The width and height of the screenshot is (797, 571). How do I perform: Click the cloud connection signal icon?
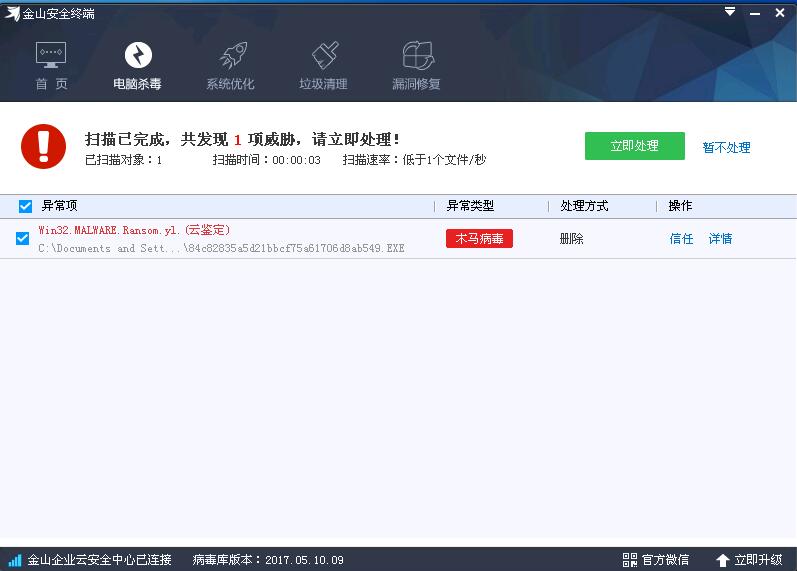[x=15, y=560]
